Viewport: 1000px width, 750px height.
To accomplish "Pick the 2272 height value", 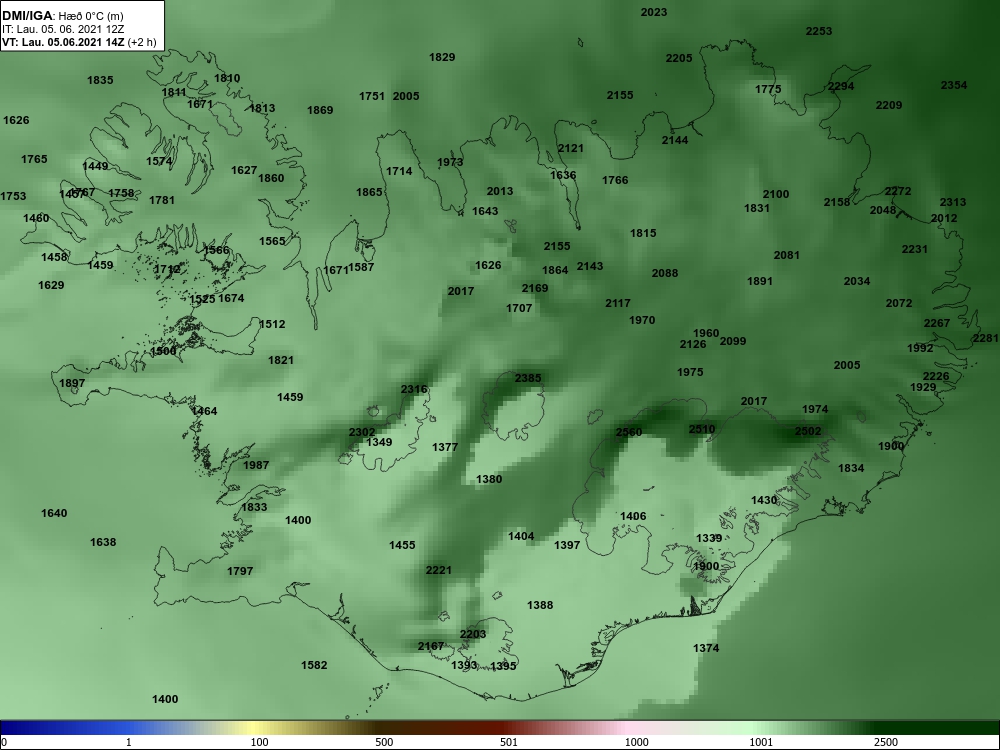I will pos(898,191).
